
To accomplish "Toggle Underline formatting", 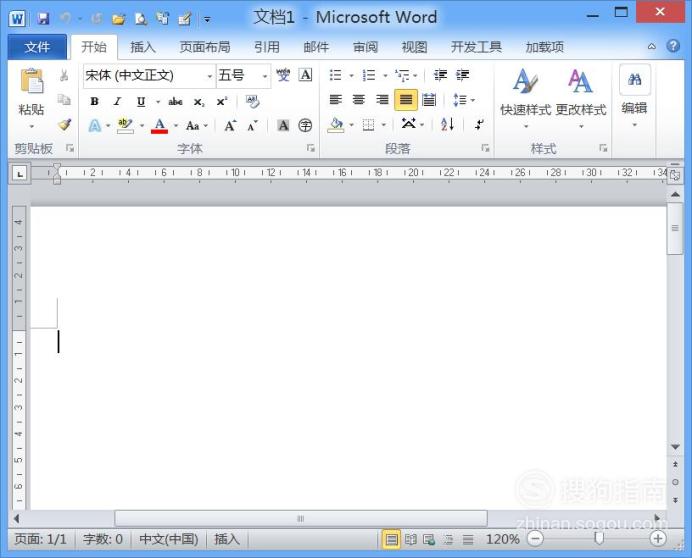I will [x=141, y=102].
